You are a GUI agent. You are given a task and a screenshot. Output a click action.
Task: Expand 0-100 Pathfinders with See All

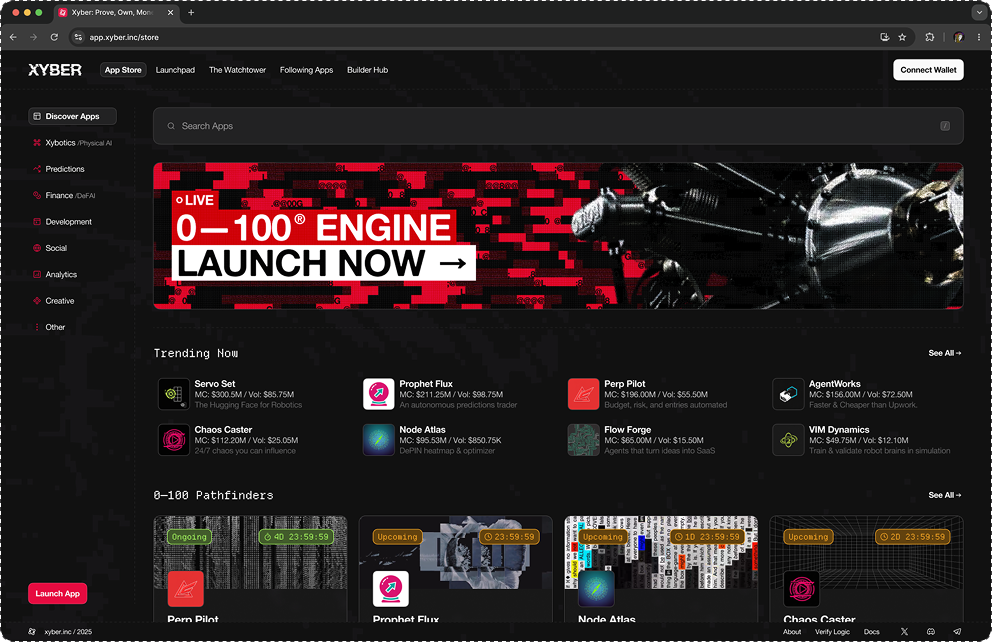point(944,495)
